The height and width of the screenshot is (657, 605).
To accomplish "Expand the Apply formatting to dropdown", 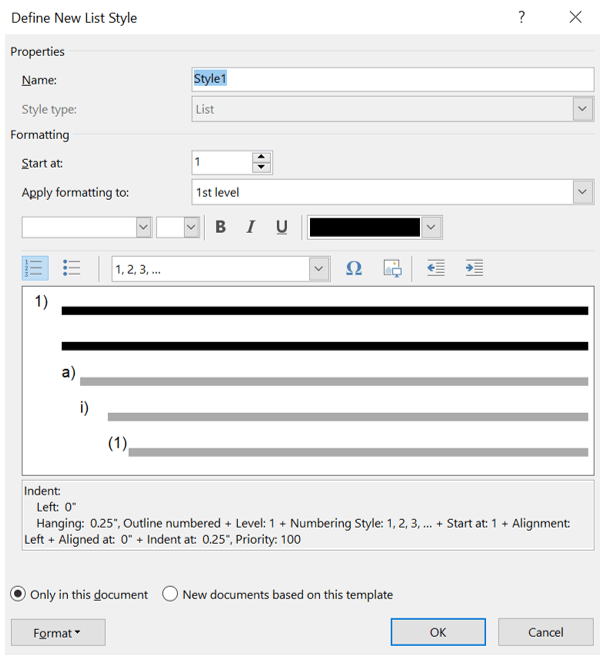I will 583,192.
